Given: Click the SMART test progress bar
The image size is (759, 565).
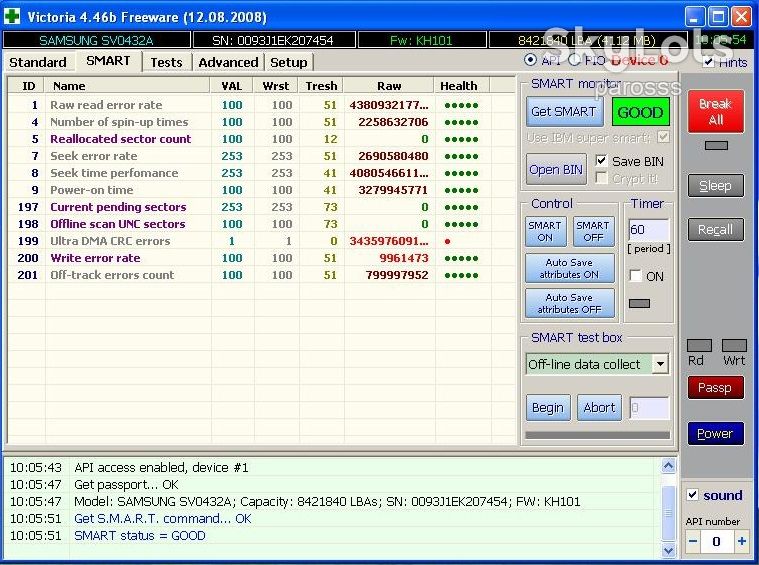Looking at the screenshot, I should pos(598,435).
